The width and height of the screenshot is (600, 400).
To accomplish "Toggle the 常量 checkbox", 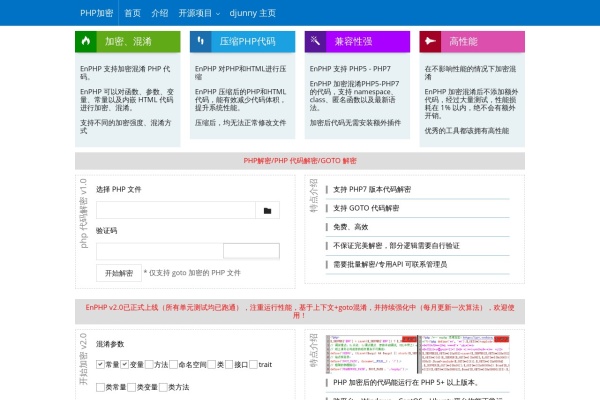I will pos(100,365).
